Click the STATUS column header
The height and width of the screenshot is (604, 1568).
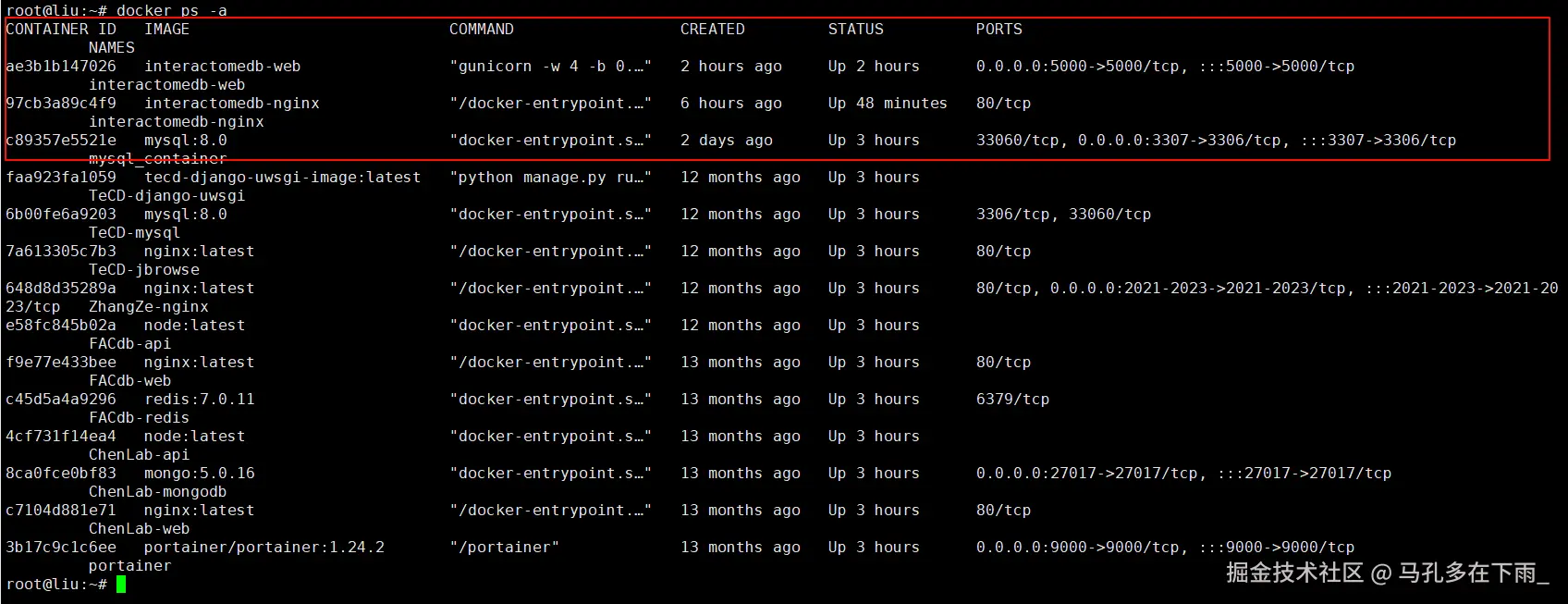(x=855, y=30)
